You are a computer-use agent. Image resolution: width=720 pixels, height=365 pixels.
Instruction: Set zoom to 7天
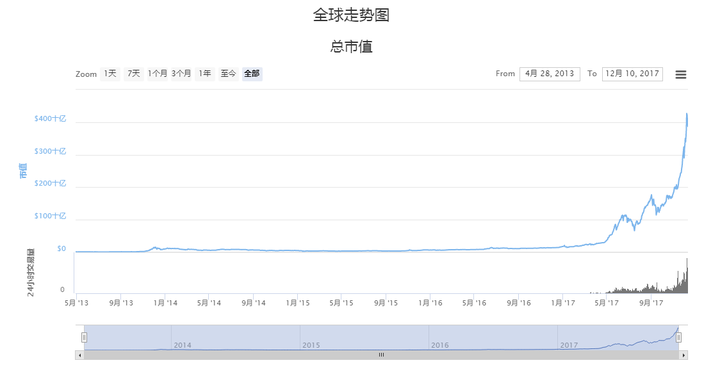pyautogui.click(x=134, y=73)
